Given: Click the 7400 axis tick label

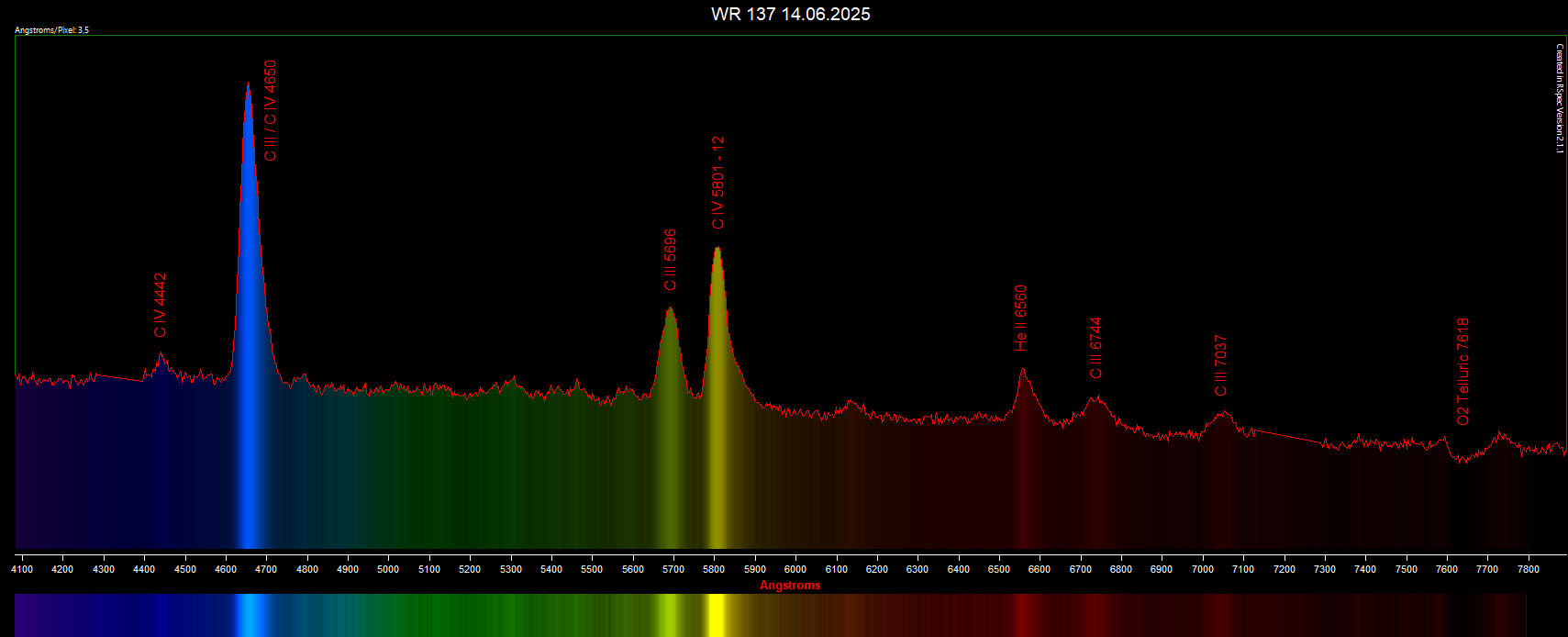Looking at the screenshot, I should (1365, 569).
